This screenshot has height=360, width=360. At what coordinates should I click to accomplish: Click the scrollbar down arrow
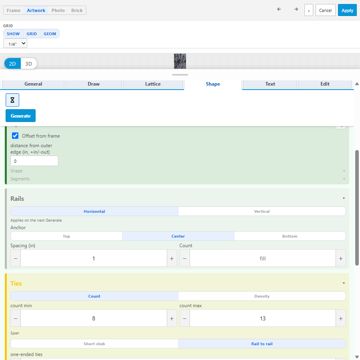(x=357, y=357)
